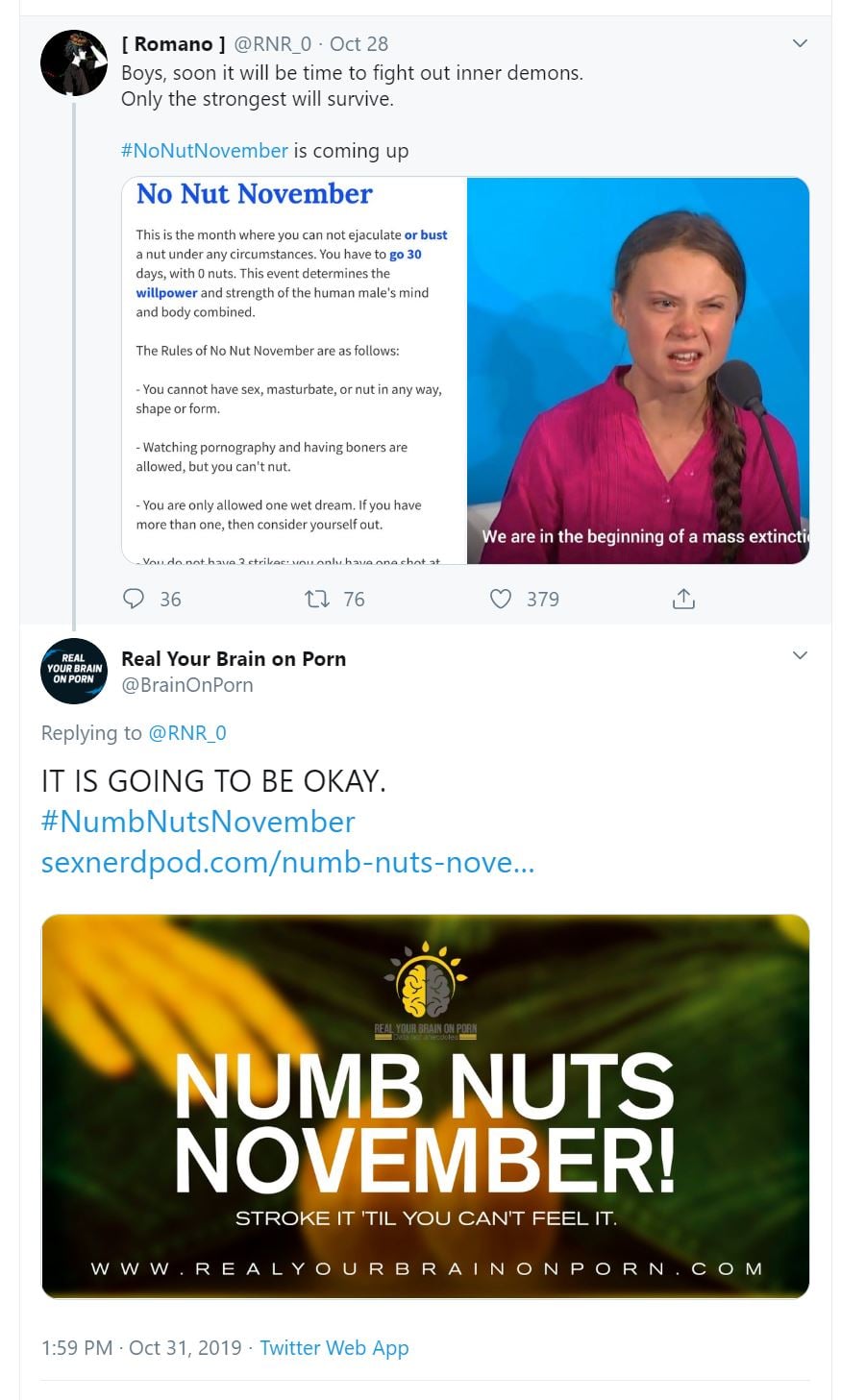Open the Twitter Web App source link
Image resolution: width=841 pixels, height=1400 pixels.
coord(334,1347)
